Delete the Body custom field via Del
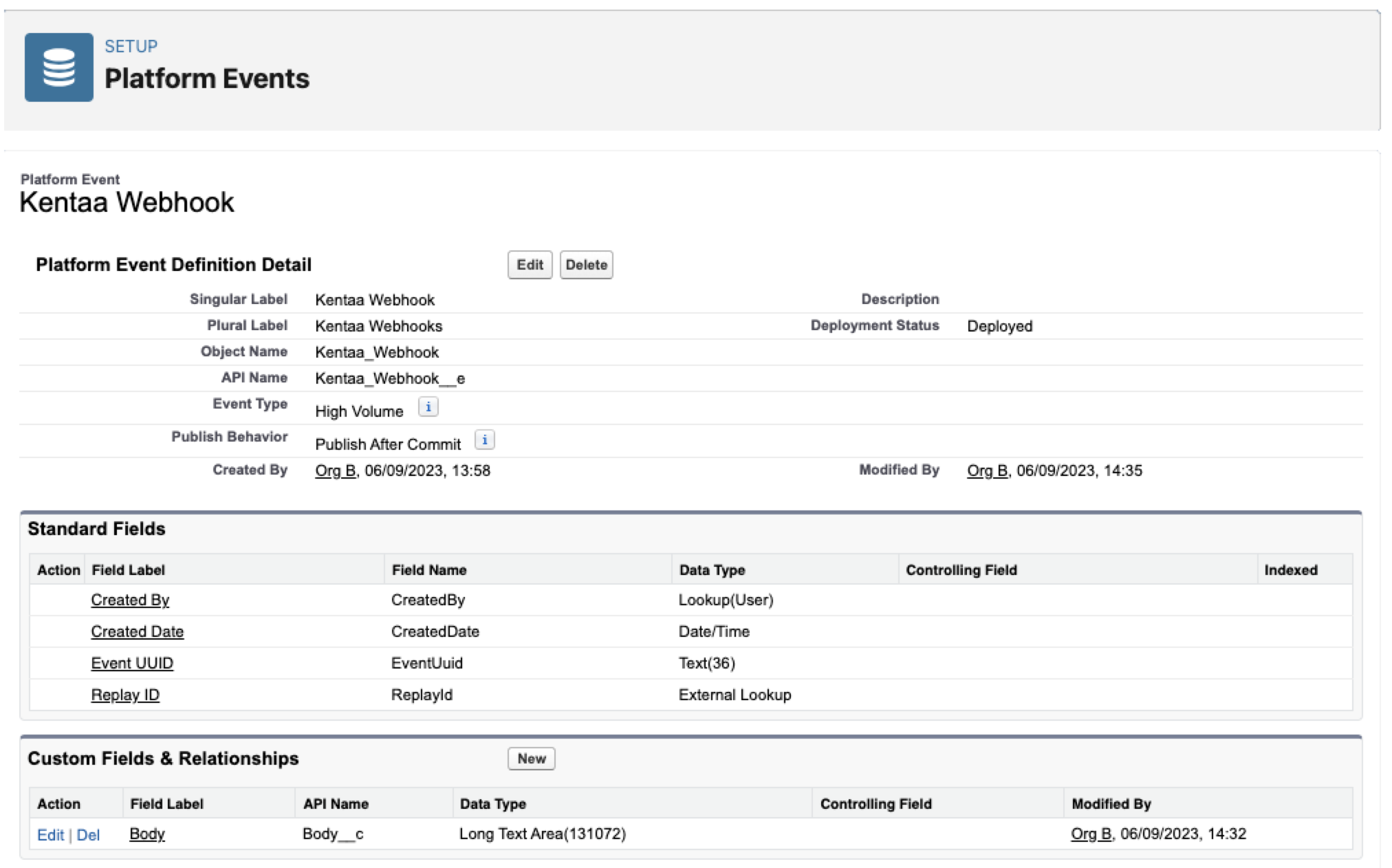The height and width of the screenshot is (868, 1392). tap(88, 835)
